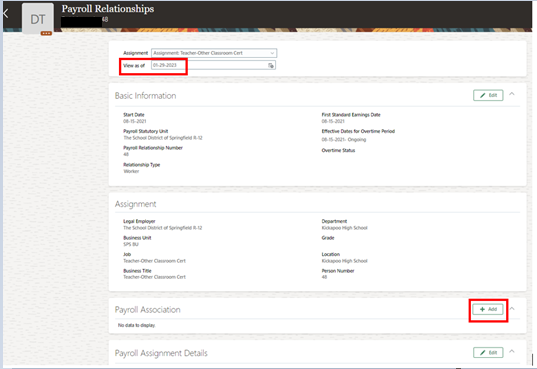537x369 pixels.
Task: Add a Payroll Association
Action: point(488,309)
